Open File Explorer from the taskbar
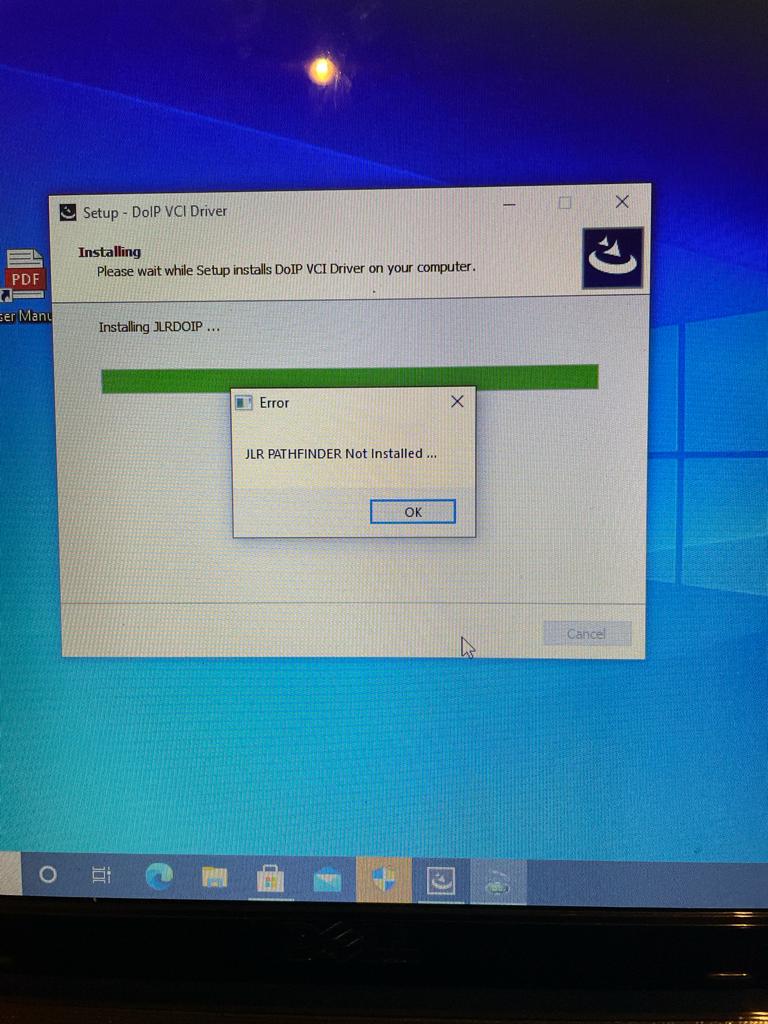 pos(214,876)
